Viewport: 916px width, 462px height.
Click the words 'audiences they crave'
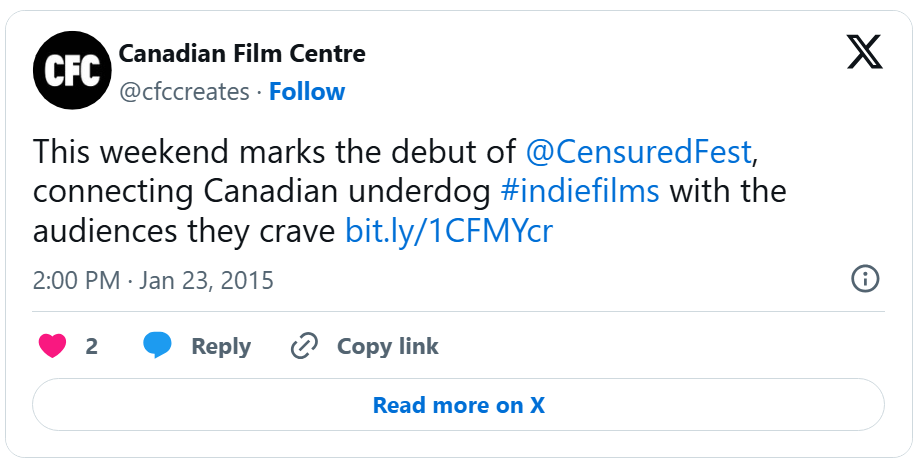tap(184, 231)
